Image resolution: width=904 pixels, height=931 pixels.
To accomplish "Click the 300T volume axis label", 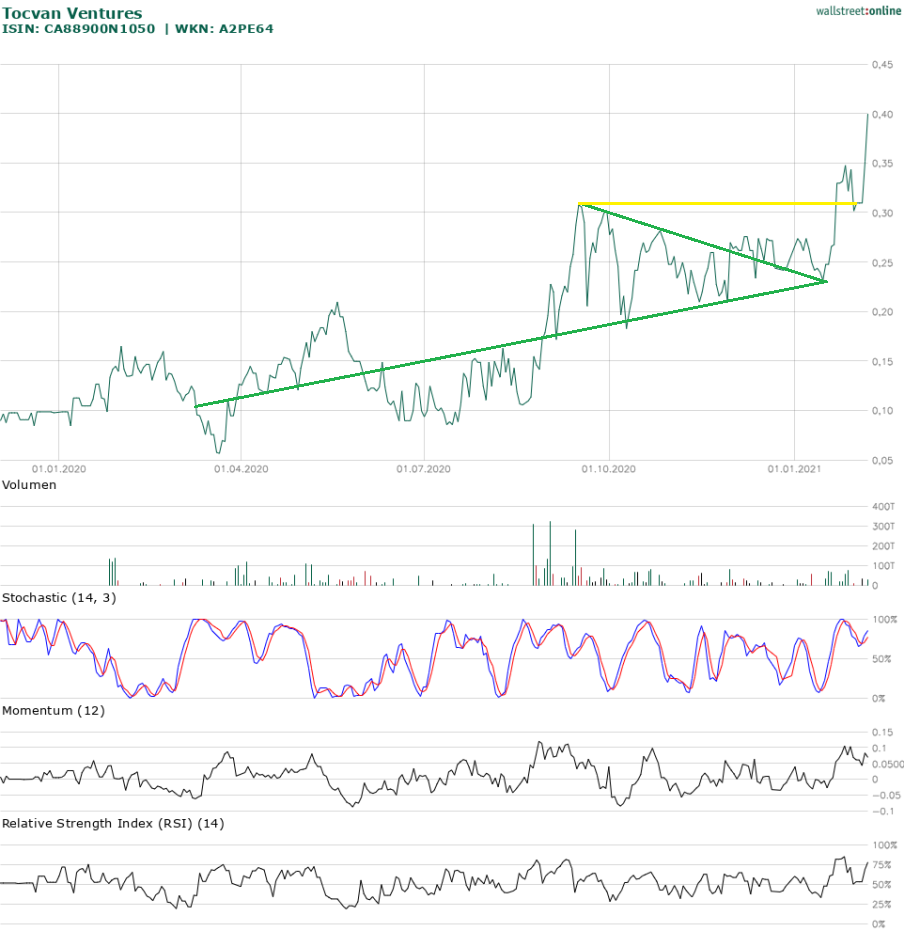I will click(x=883, y=526).
